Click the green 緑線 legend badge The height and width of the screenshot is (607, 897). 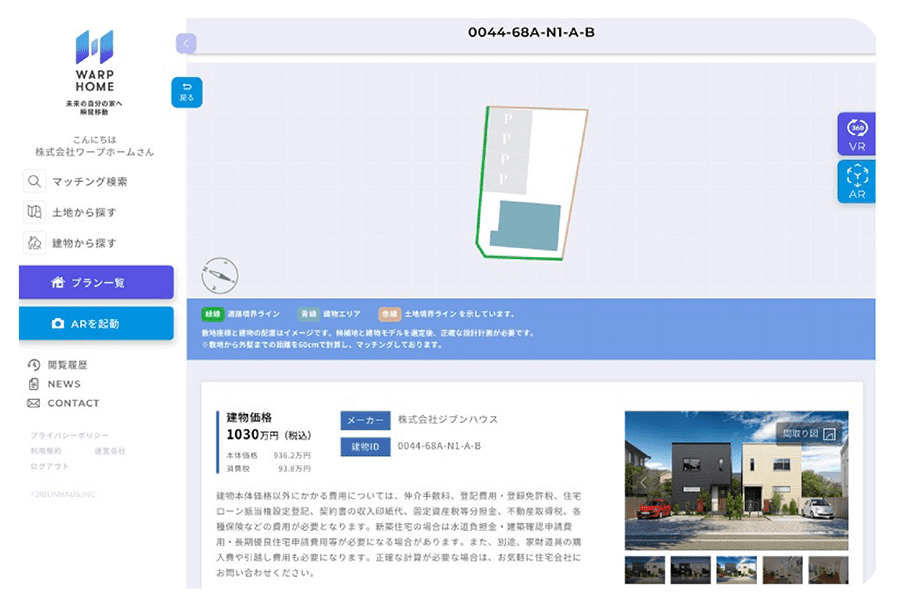tap(212, 313)
